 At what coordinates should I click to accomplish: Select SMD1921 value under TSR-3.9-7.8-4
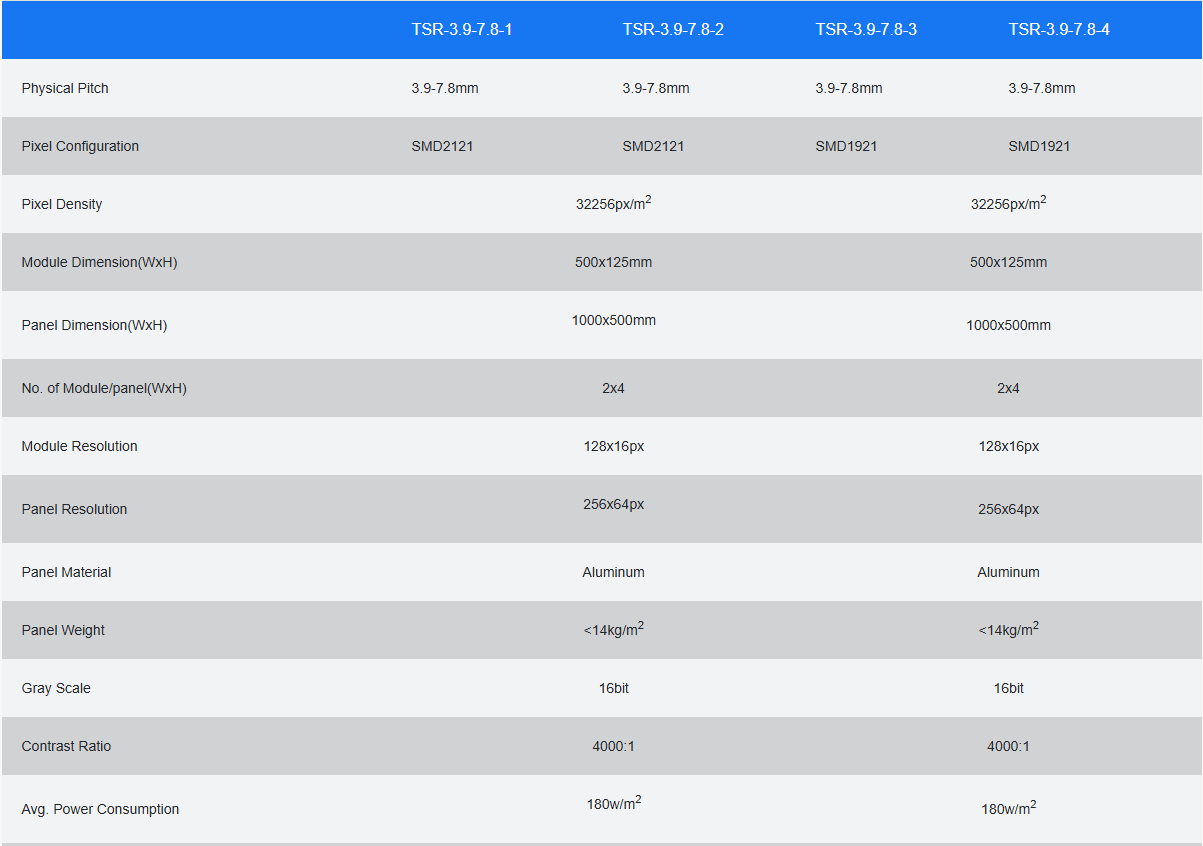pyautogui.click(x=1039, y=146)
